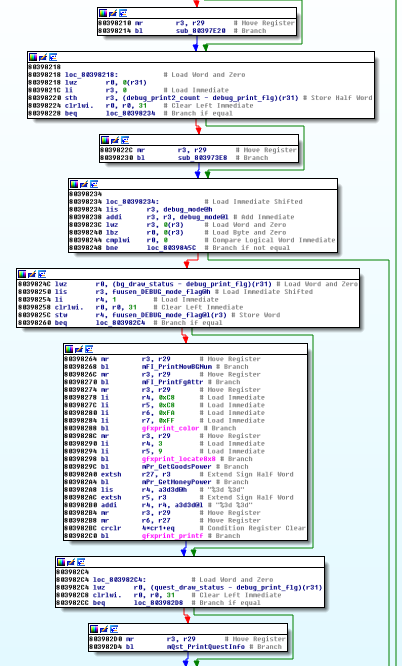Image resolution: width=402 pixels, height=666 pixels.
Task: Select gfxprint_locate8x8 call operand
Action: pos(178,459)
